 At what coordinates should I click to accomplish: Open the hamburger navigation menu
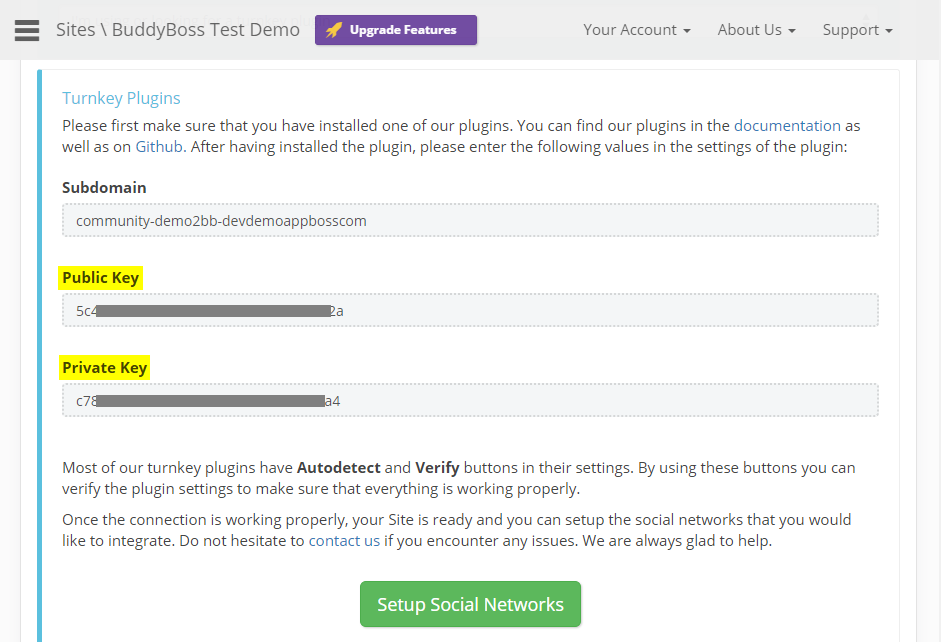pos(26,29)
